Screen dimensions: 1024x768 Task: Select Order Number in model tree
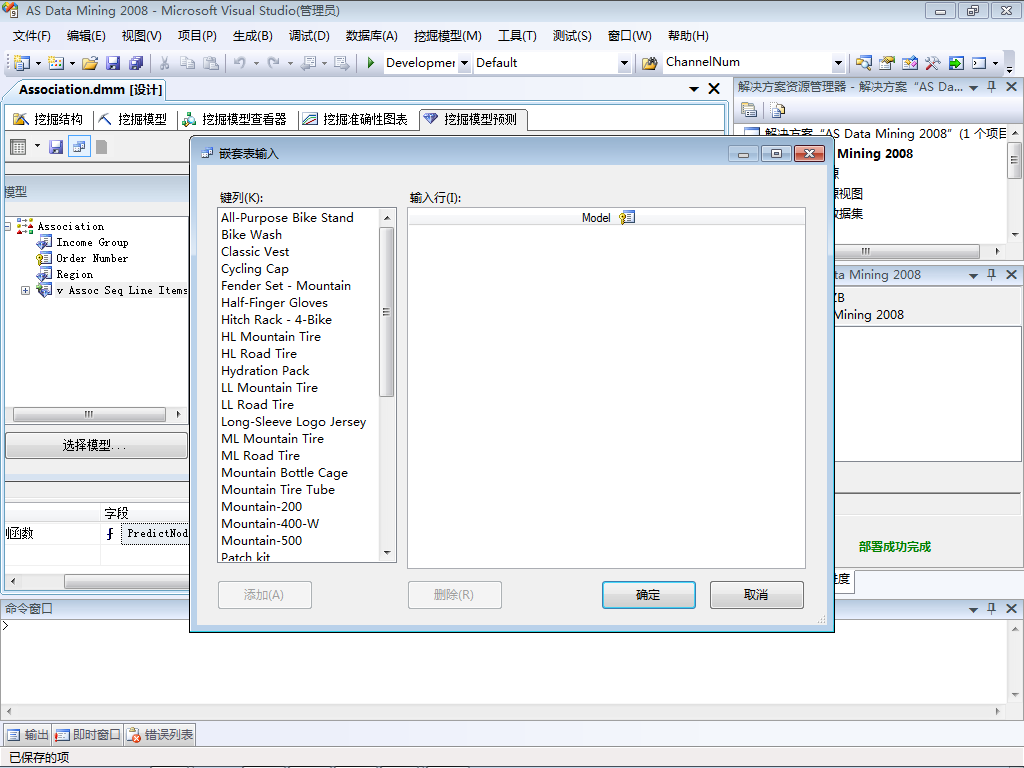point(92,258)
